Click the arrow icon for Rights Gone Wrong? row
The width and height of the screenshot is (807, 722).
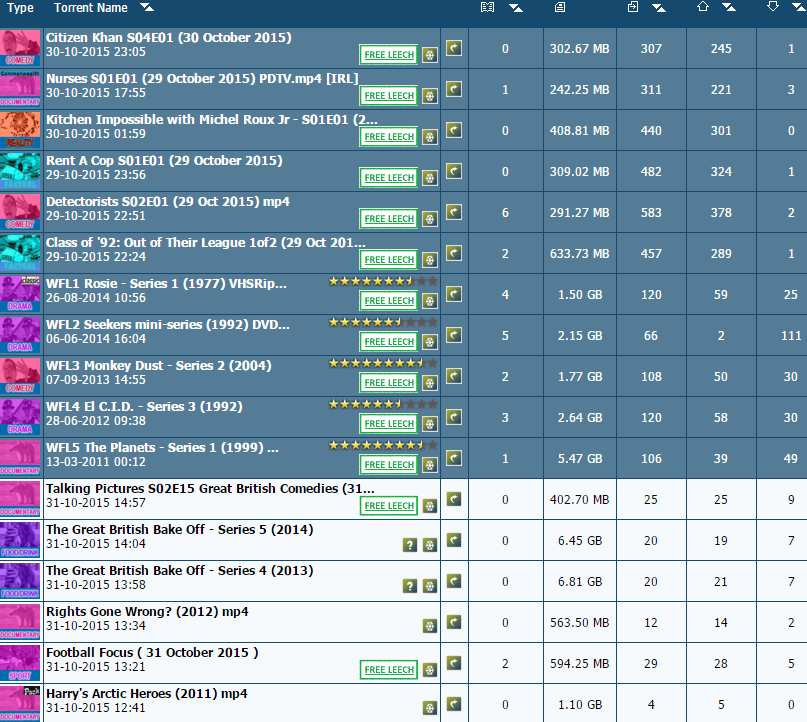(x=453, y=622)
